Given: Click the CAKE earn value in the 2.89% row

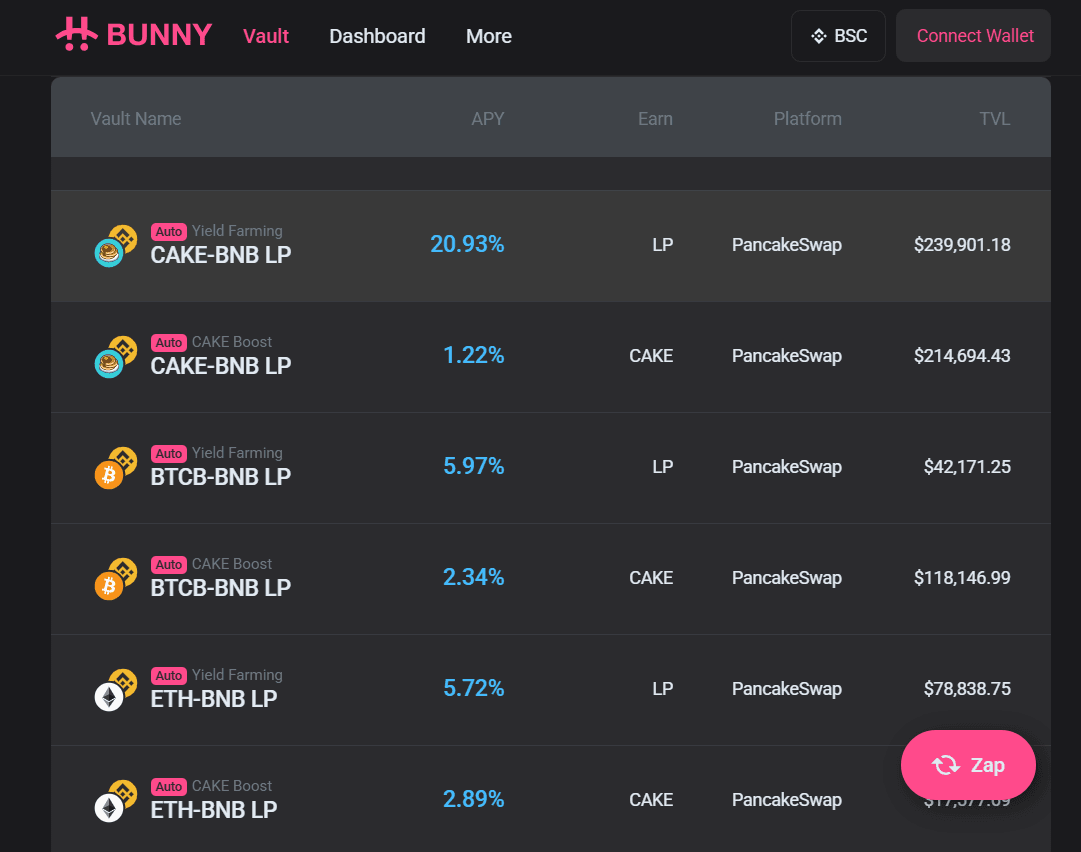Looking at the screenshot, I should click(x=651, y=800).
